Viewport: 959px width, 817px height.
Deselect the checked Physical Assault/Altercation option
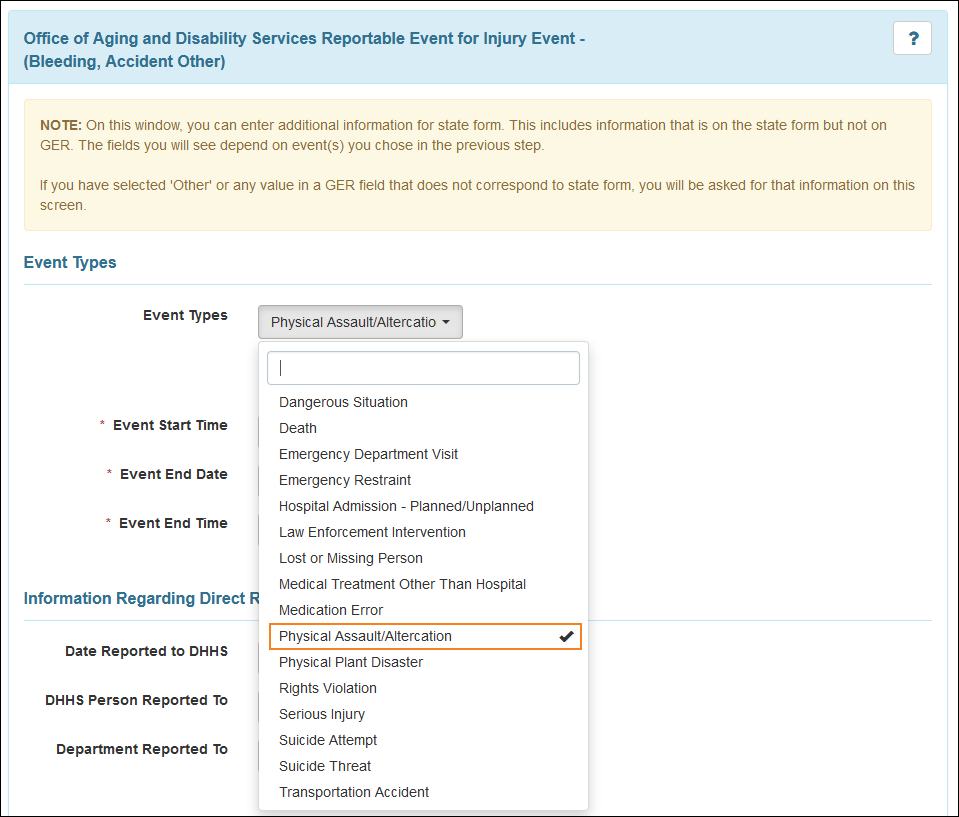[x=425, y=636]
